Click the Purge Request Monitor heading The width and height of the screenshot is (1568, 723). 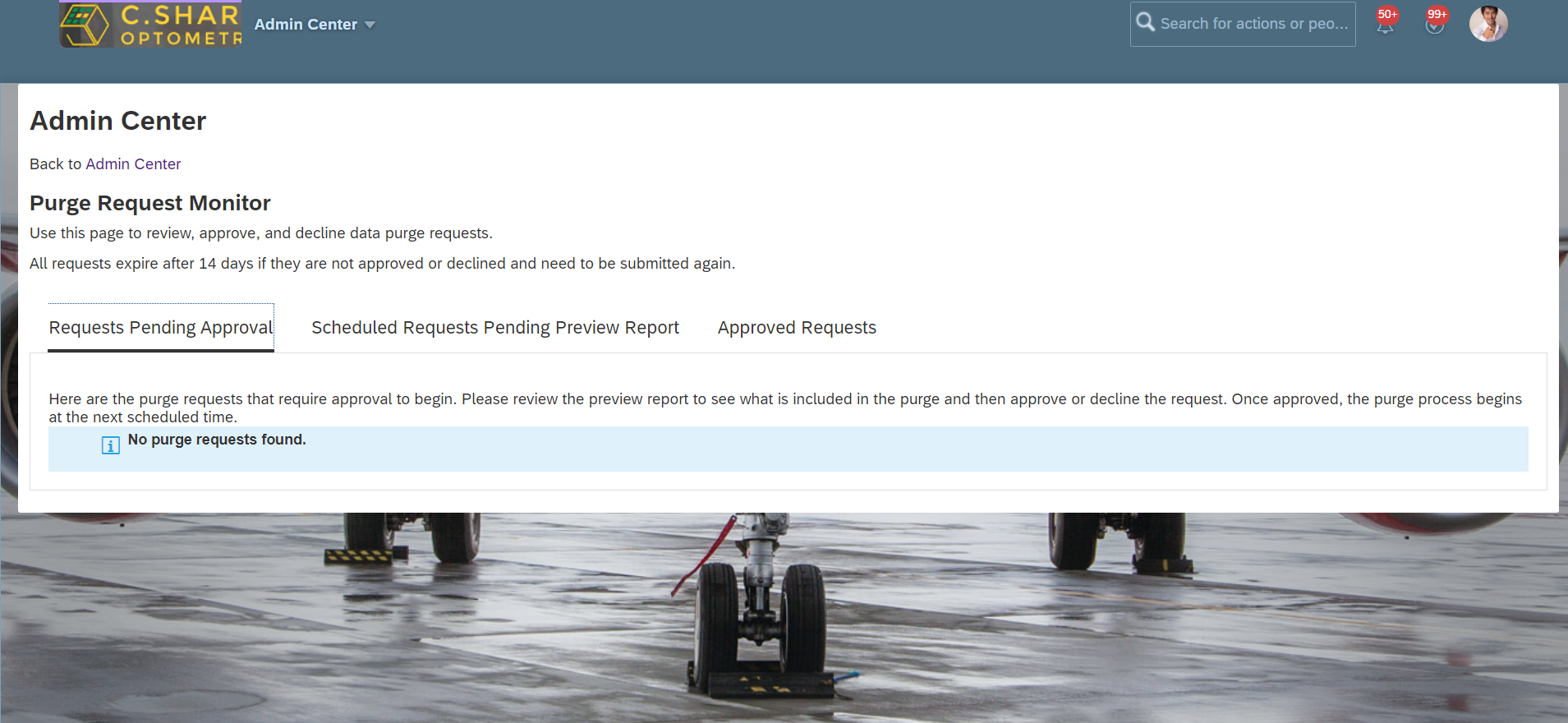150,203
